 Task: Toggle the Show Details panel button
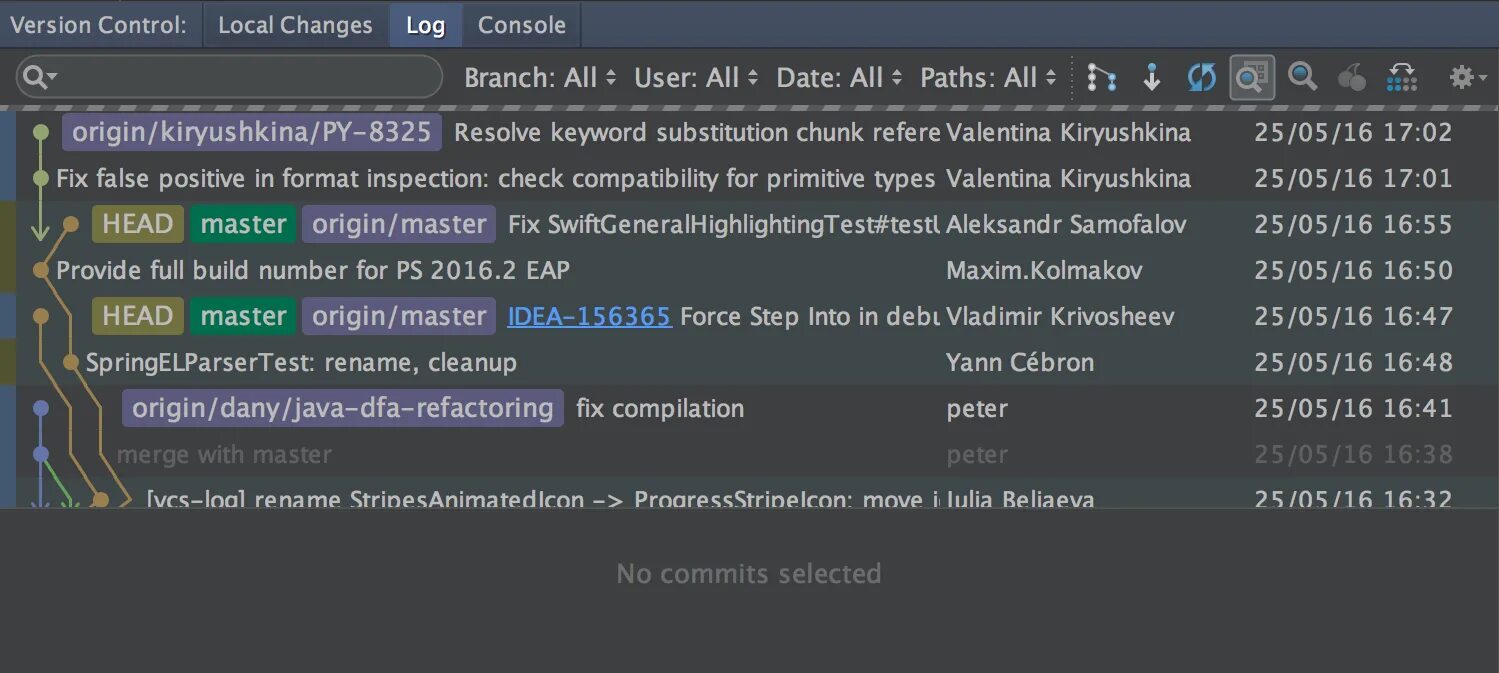coord(1251,78)
